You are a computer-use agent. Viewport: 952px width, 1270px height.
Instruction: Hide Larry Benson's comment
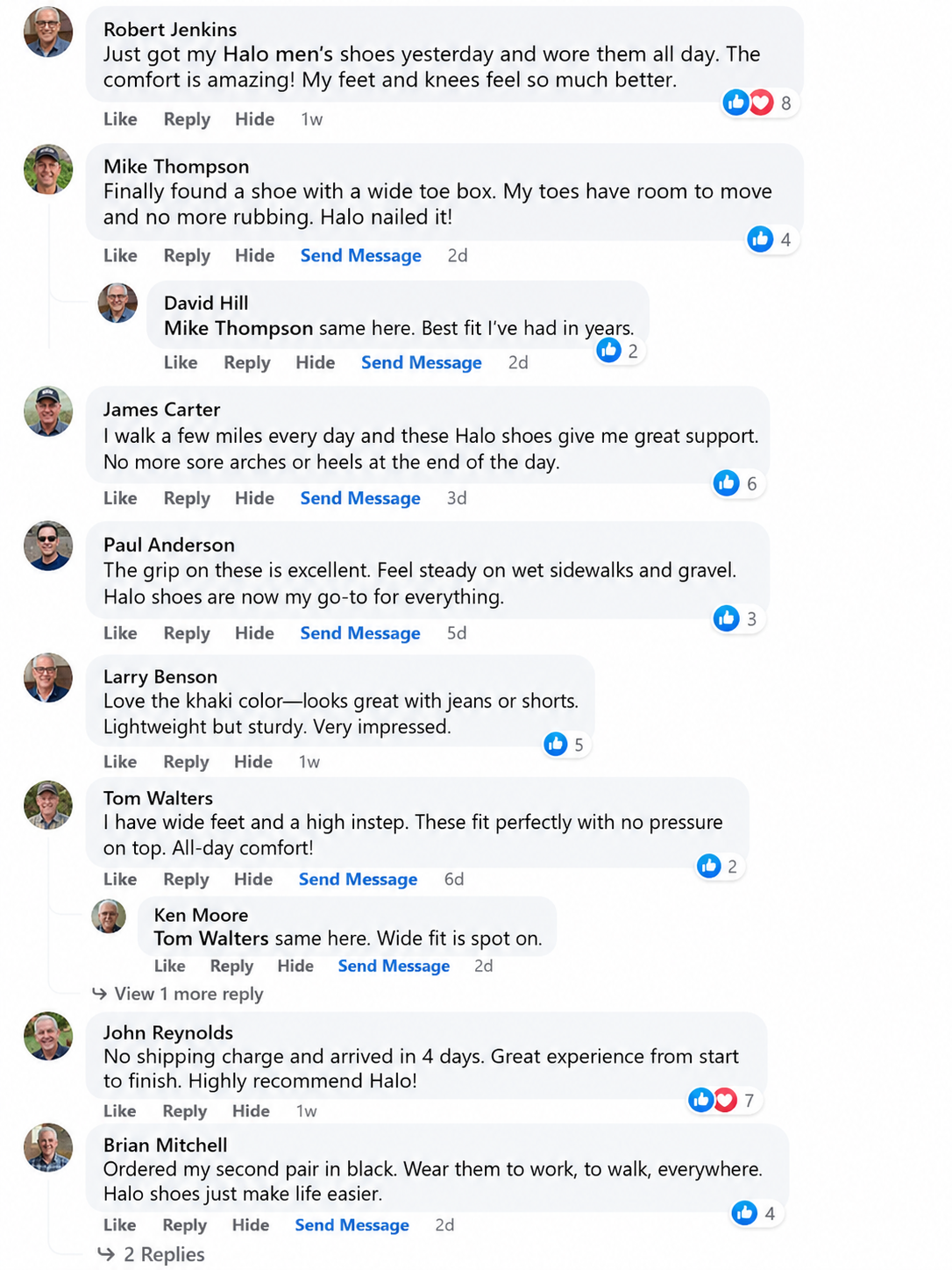pos(253,761)
